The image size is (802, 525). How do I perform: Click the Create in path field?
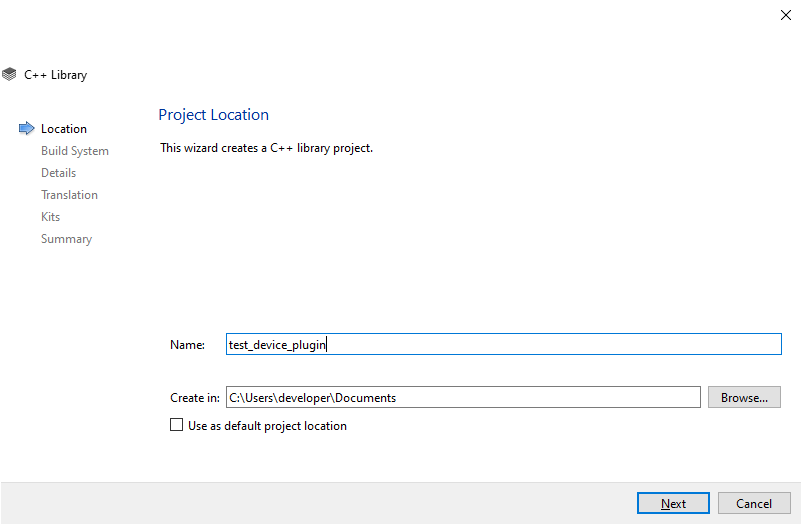pyautogui.click(x=463, y=398)
